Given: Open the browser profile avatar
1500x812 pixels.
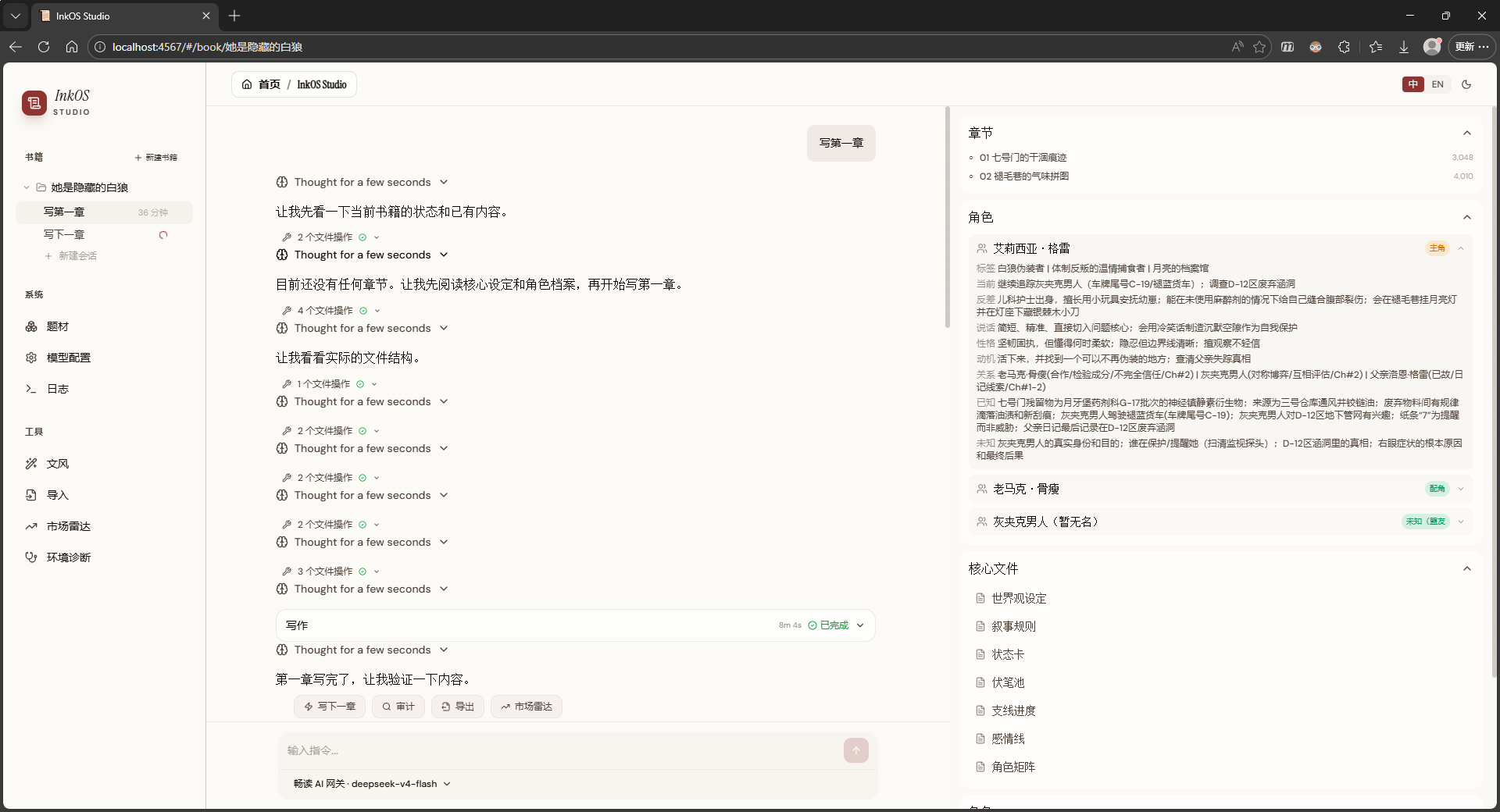Looking at the screenshot, I should pyautogui.click(x=1432, y=47).
